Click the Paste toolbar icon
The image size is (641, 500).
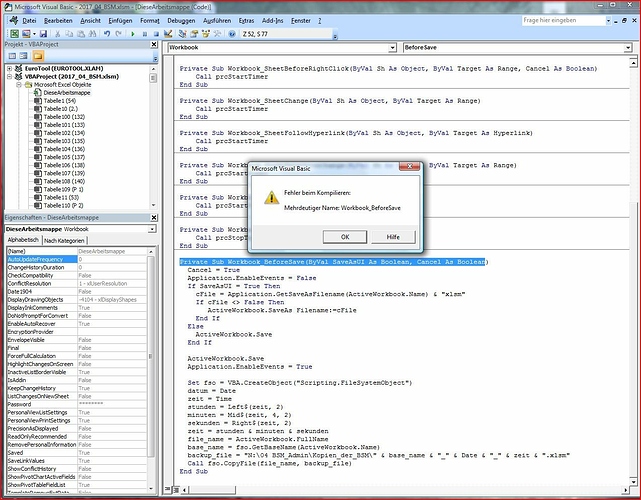tap(81, 34)
